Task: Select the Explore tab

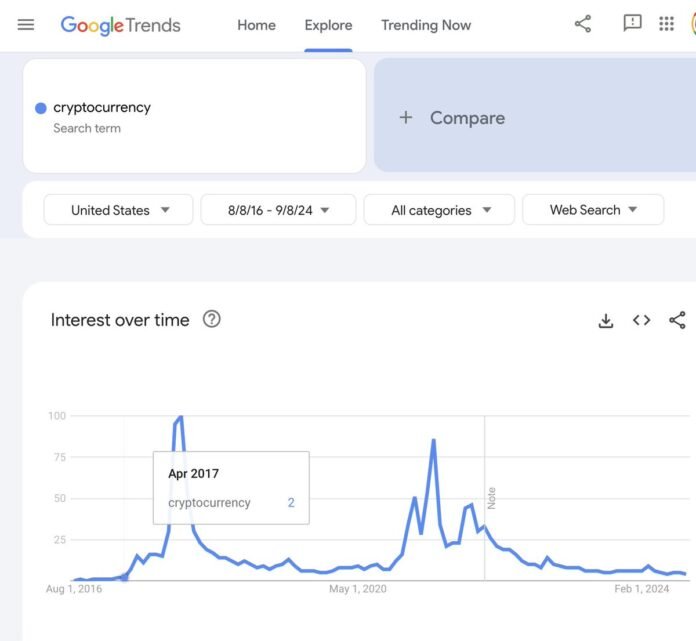Action: pos(328,25)
